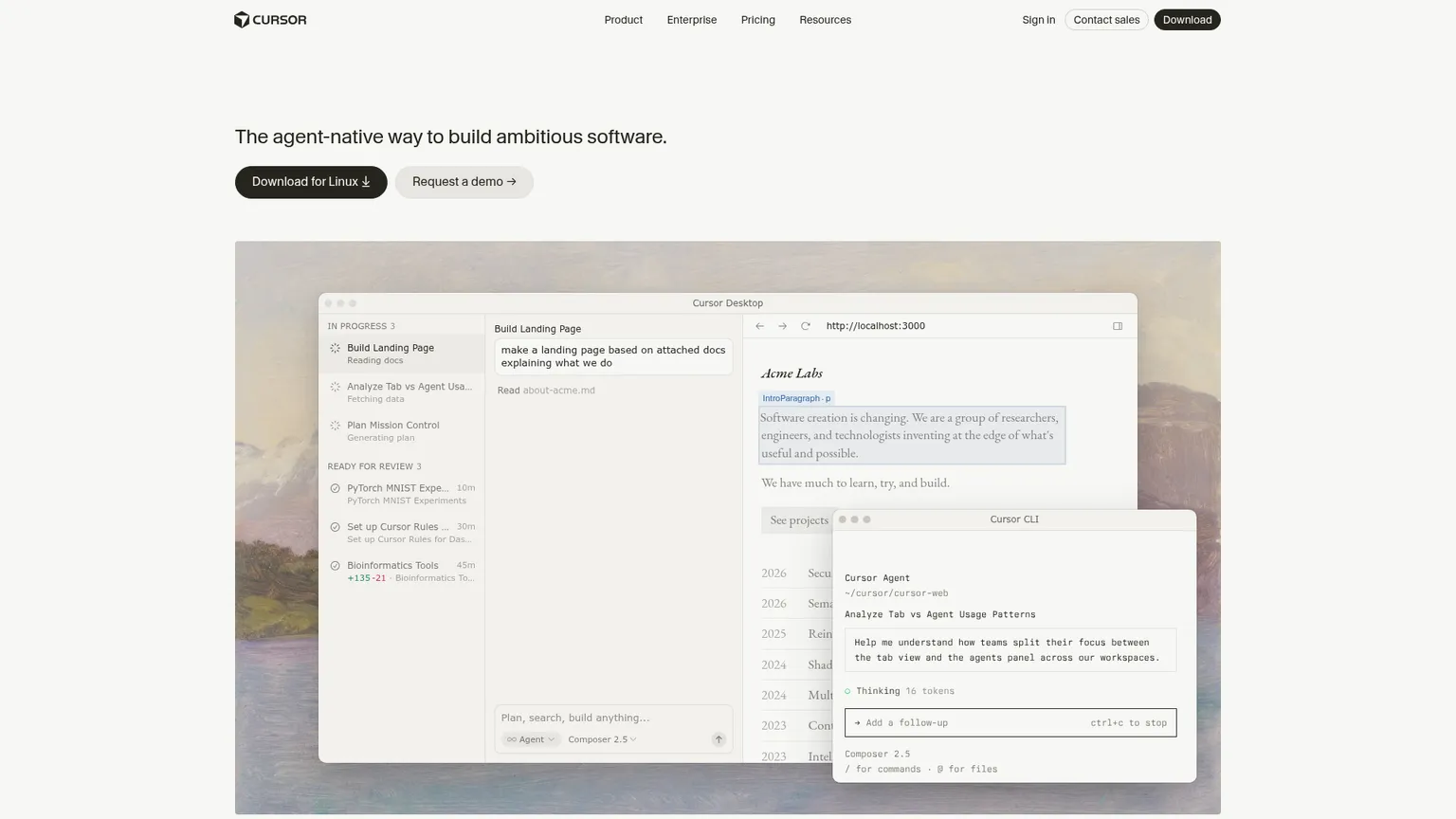Open the Agent mode dropdown

point(531,739)
